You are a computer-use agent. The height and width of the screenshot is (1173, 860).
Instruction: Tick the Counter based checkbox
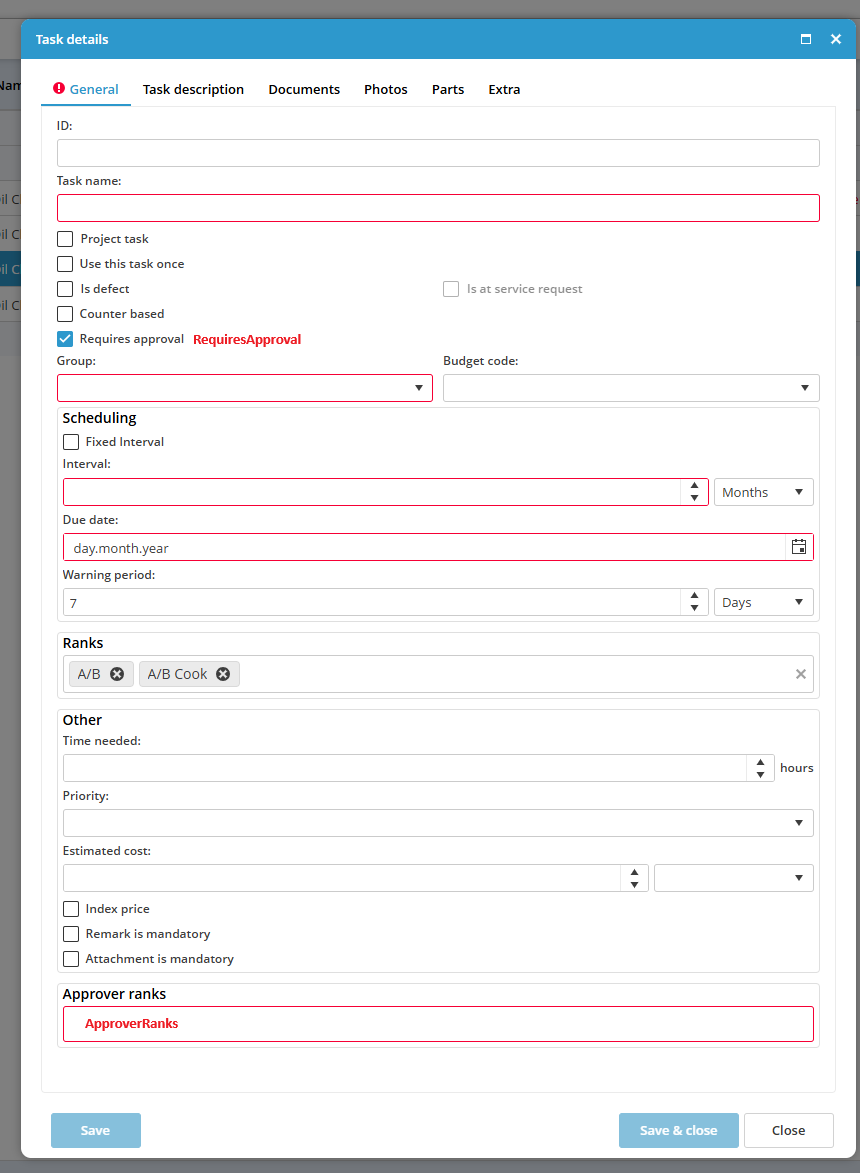pos(65,313)
